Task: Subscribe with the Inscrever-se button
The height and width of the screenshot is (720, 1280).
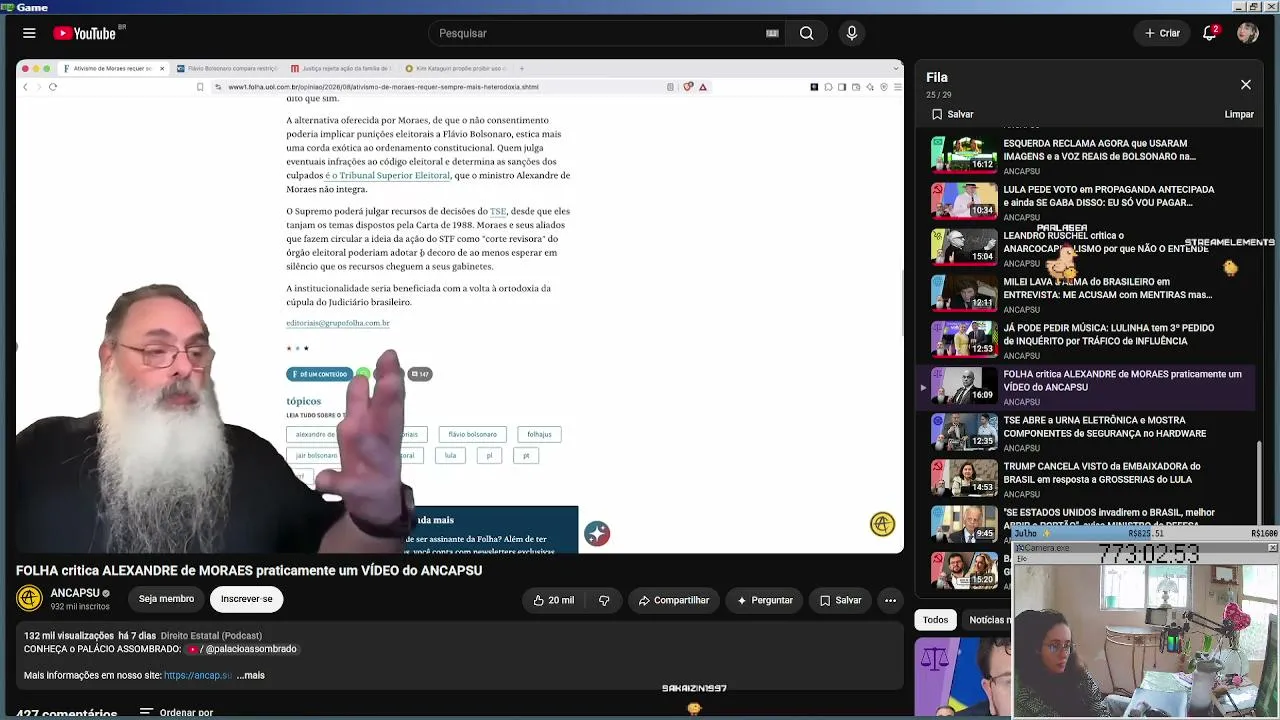Action: [246, 599]
